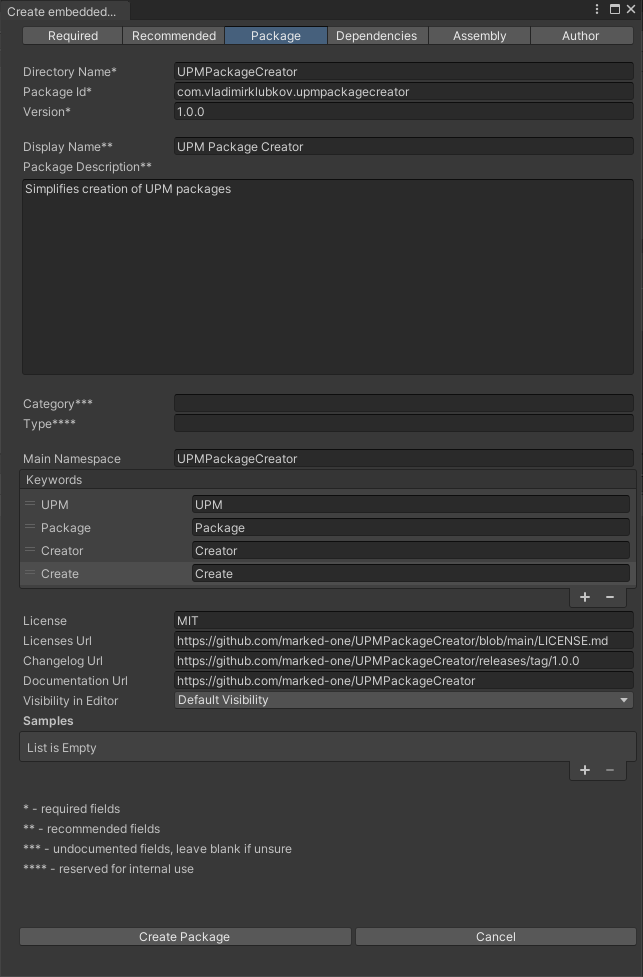Click the Cancel button
The height and width of the screenshot is (977, 643).
(x=495, y=936)
